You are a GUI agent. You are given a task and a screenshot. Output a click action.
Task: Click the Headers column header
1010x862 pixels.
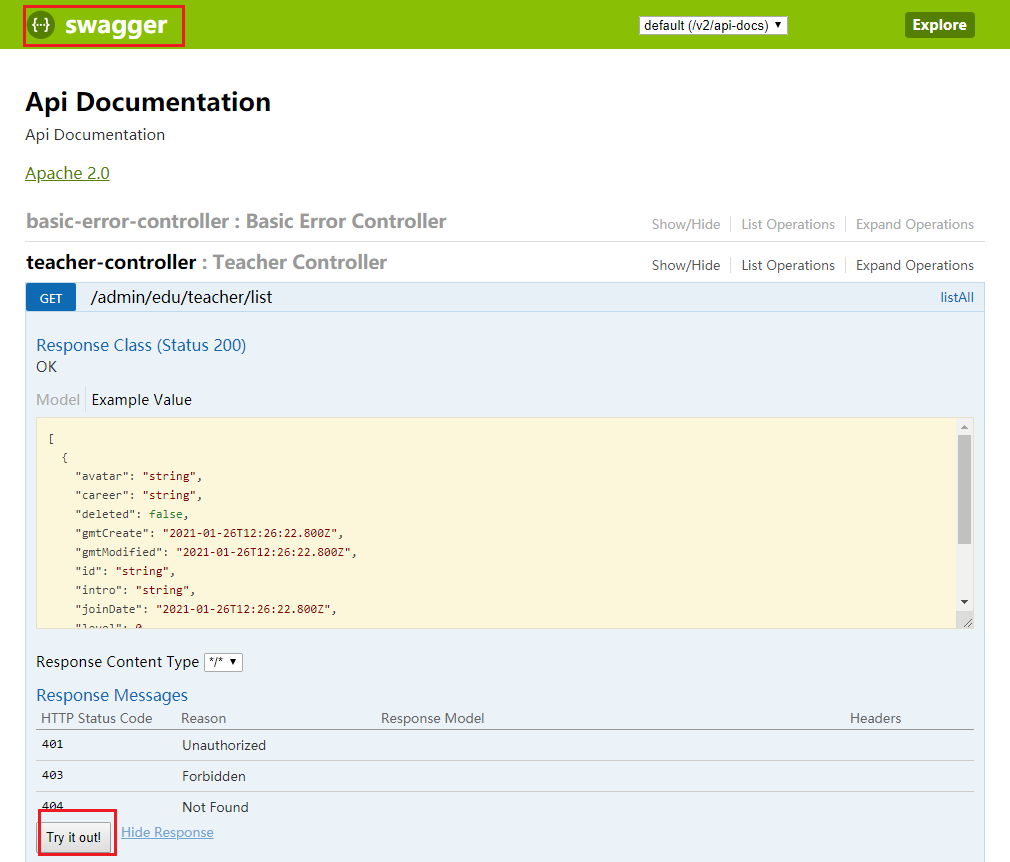(x=875, y=718)
